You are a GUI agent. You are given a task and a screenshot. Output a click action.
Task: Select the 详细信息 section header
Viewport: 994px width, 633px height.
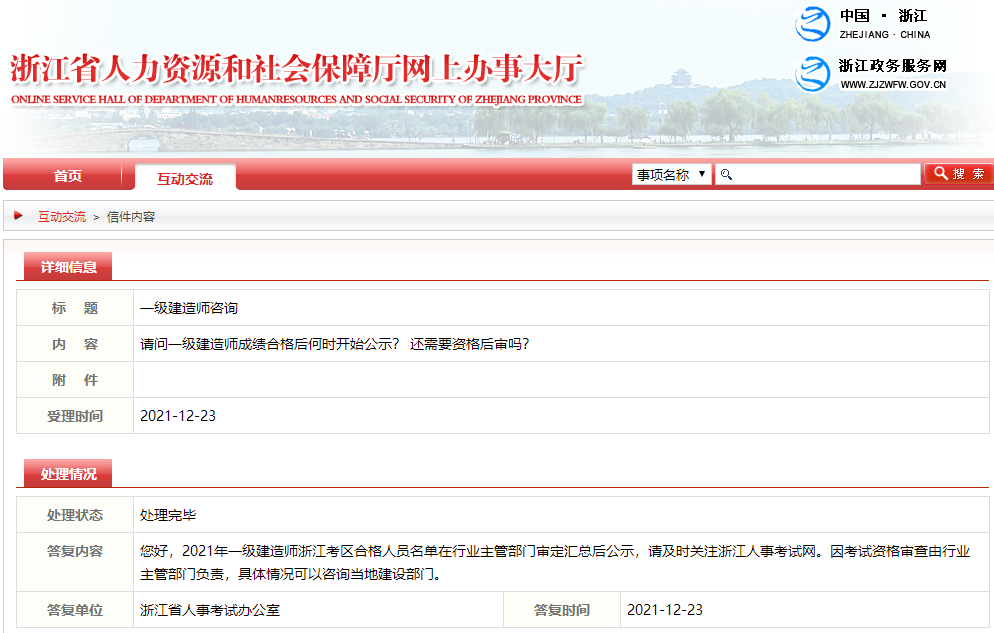[x=68, y=267]
